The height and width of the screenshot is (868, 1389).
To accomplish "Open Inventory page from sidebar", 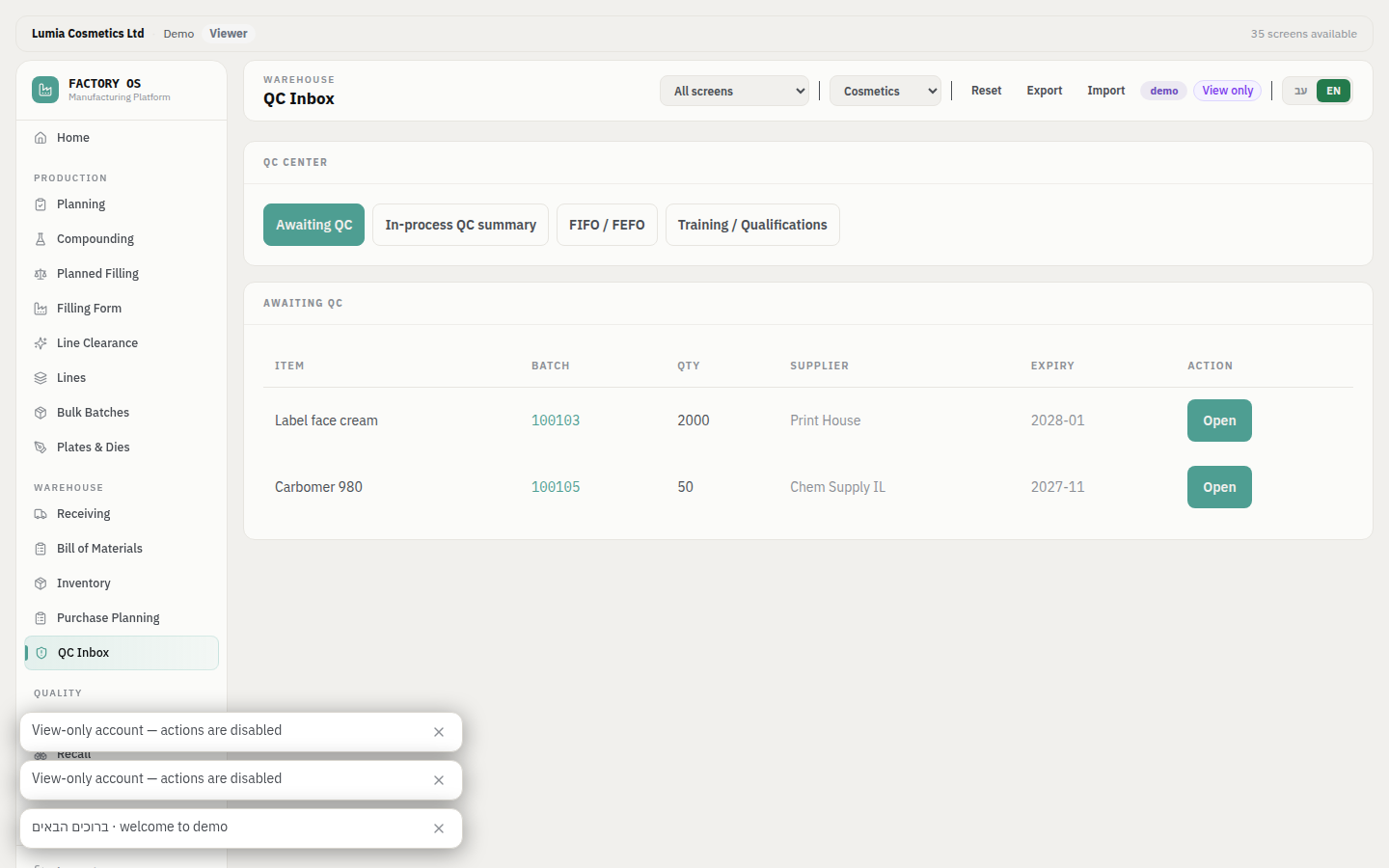I will (x=122, y=583).
